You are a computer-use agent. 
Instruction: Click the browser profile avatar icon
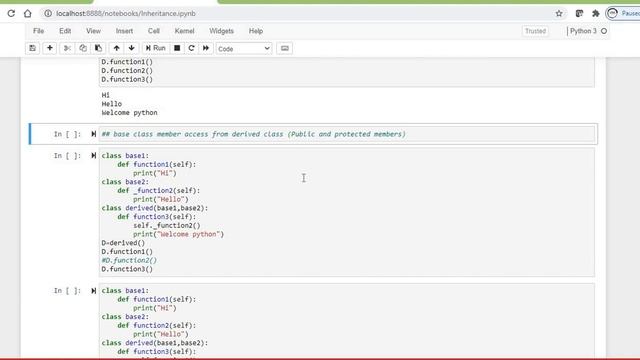point(612,13)
